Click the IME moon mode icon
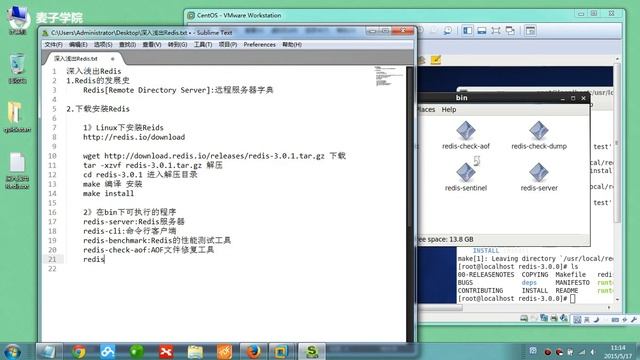The image size is (640, 360). [x=596, y=320]
